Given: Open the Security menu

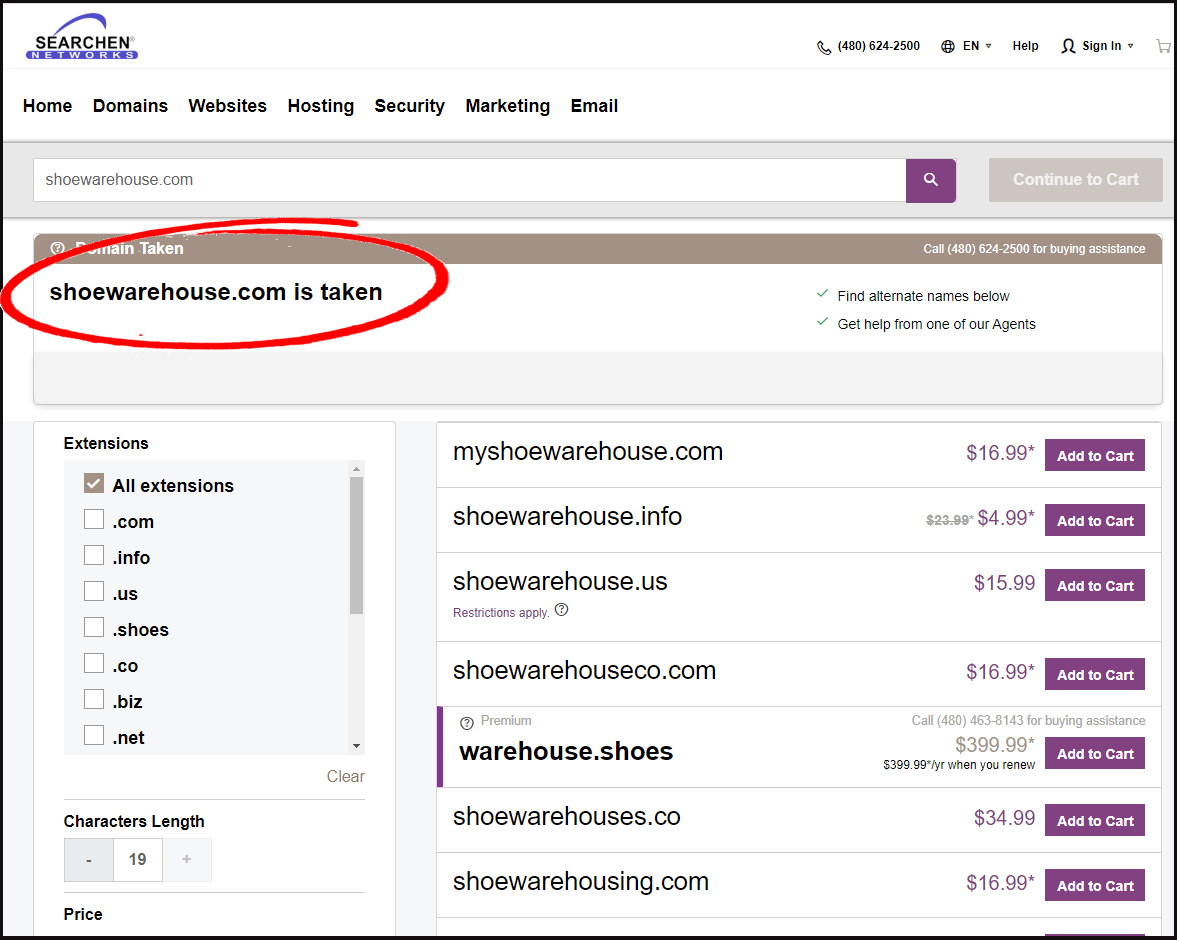Looking at the screenshot, I should pos(410,106).
